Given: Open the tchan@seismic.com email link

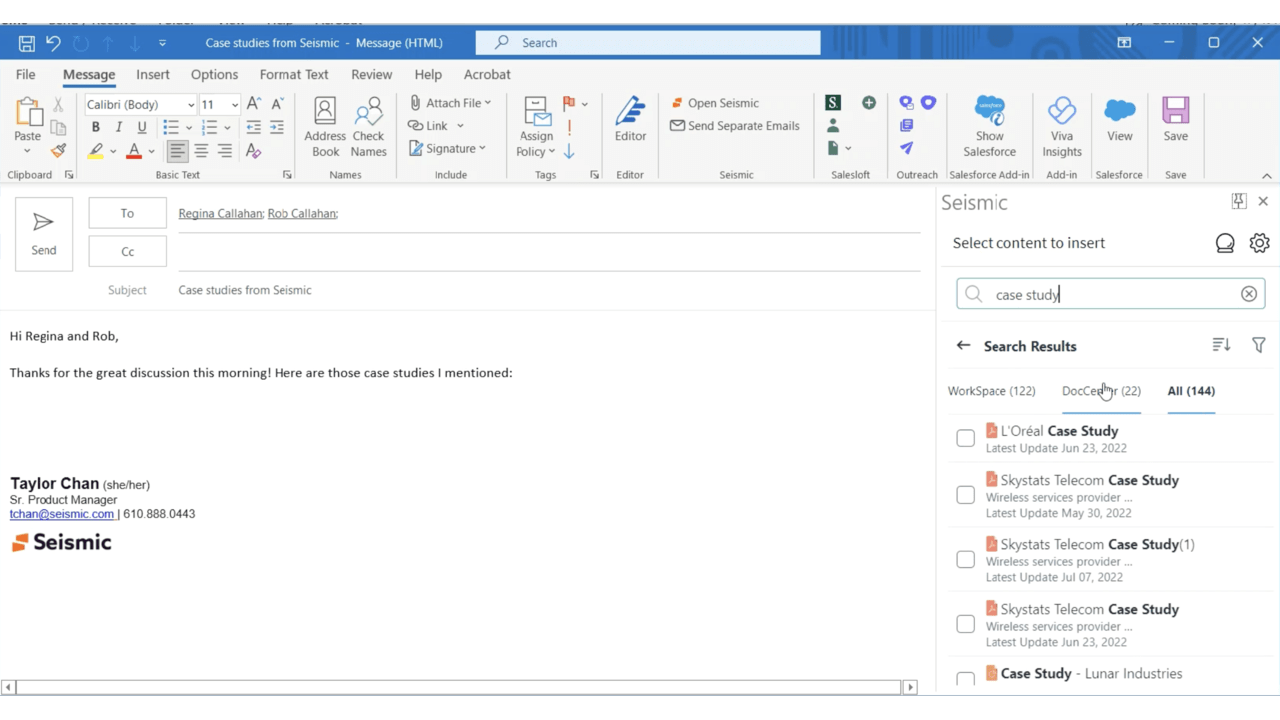Looking at the screenshot, I should pos(62,514).
